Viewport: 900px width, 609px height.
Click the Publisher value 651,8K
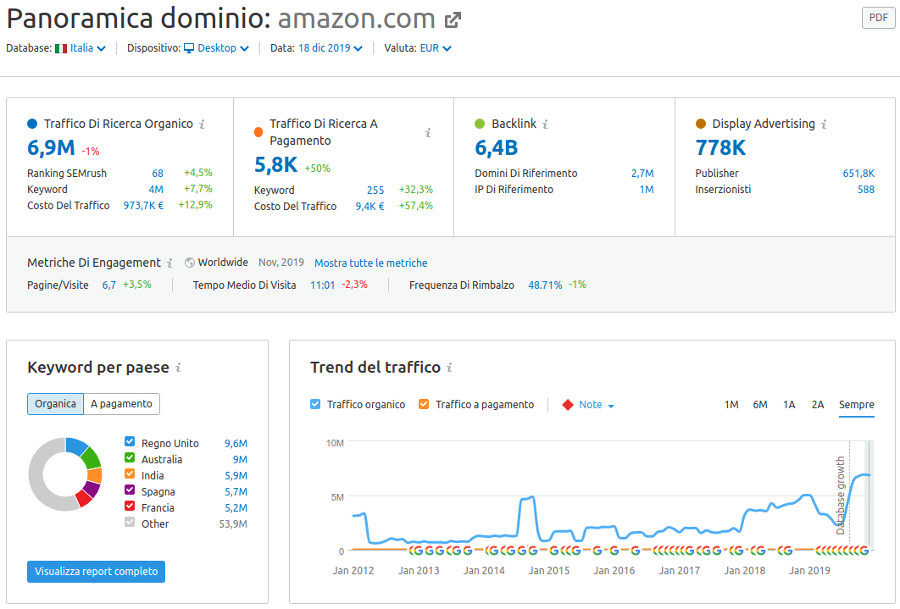coord(859,173)
